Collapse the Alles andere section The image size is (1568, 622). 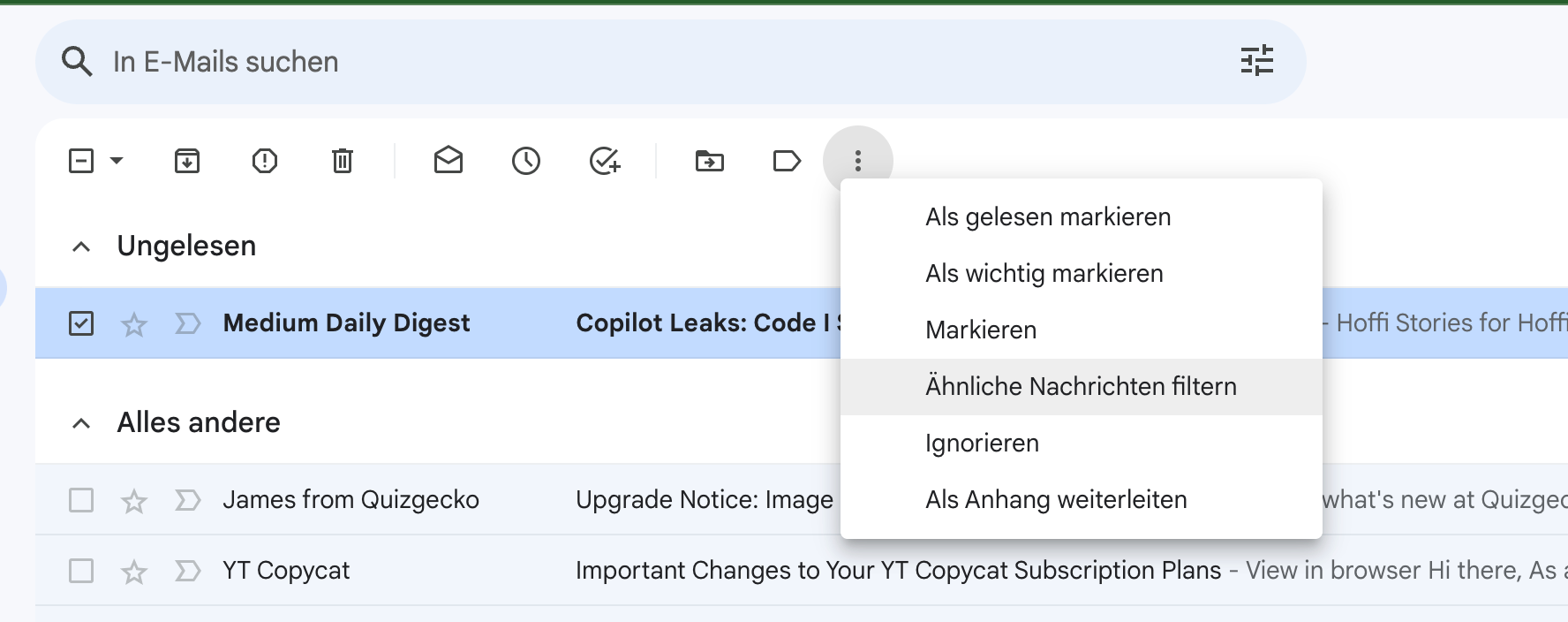pyautogui.click(x=81, y=423)
